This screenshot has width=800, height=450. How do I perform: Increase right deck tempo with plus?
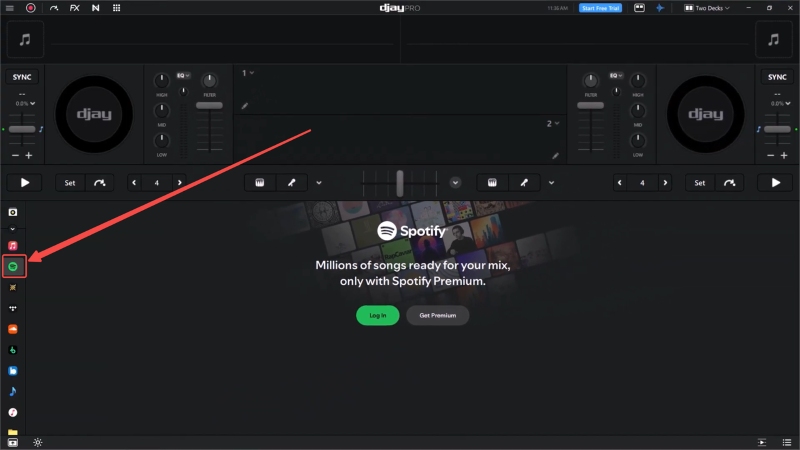pos(784,155)
